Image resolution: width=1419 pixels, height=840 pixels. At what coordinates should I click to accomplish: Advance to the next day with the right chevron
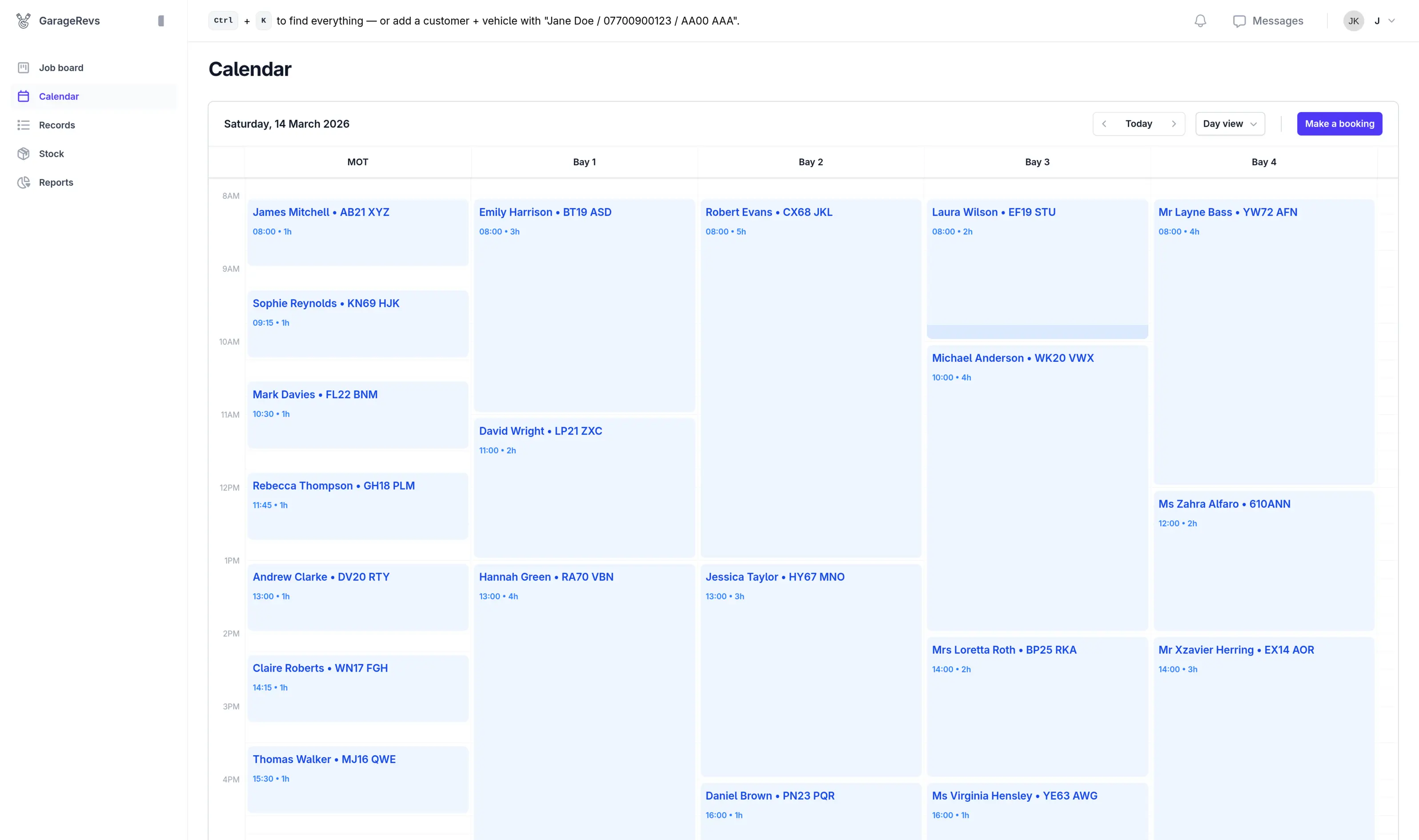click(1174, 124)
